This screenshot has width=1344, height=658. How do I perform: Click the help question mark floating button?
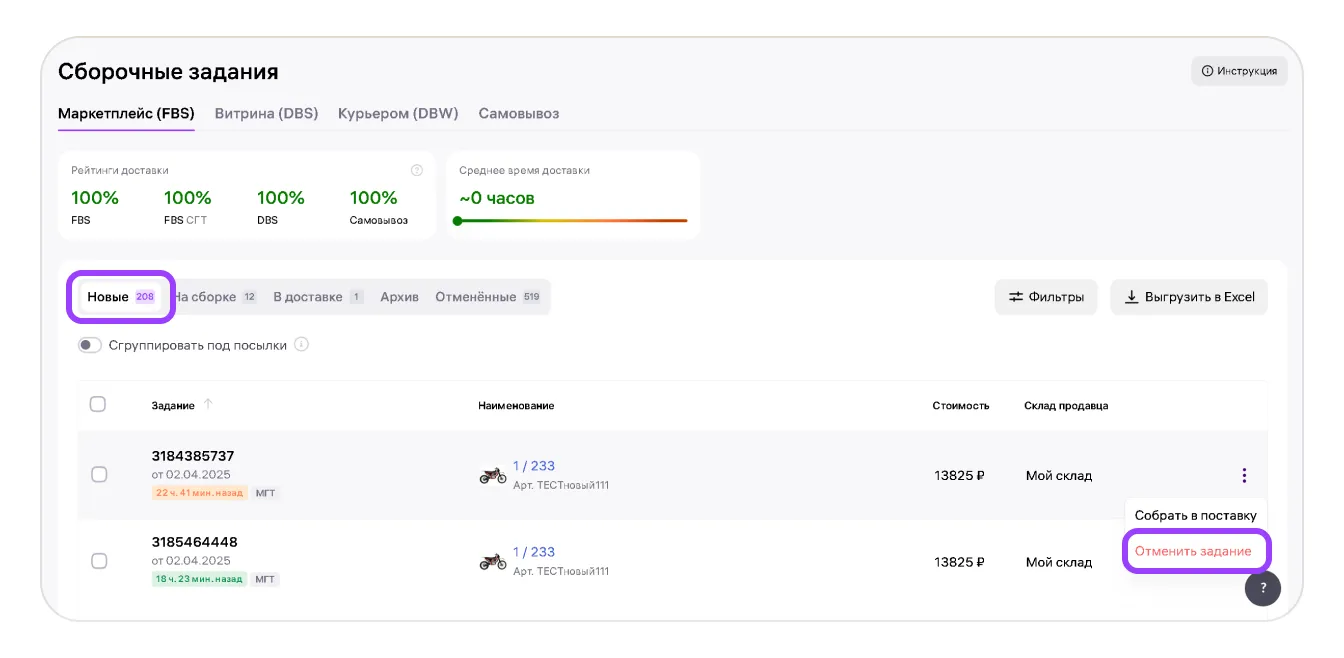(1262, 588)
